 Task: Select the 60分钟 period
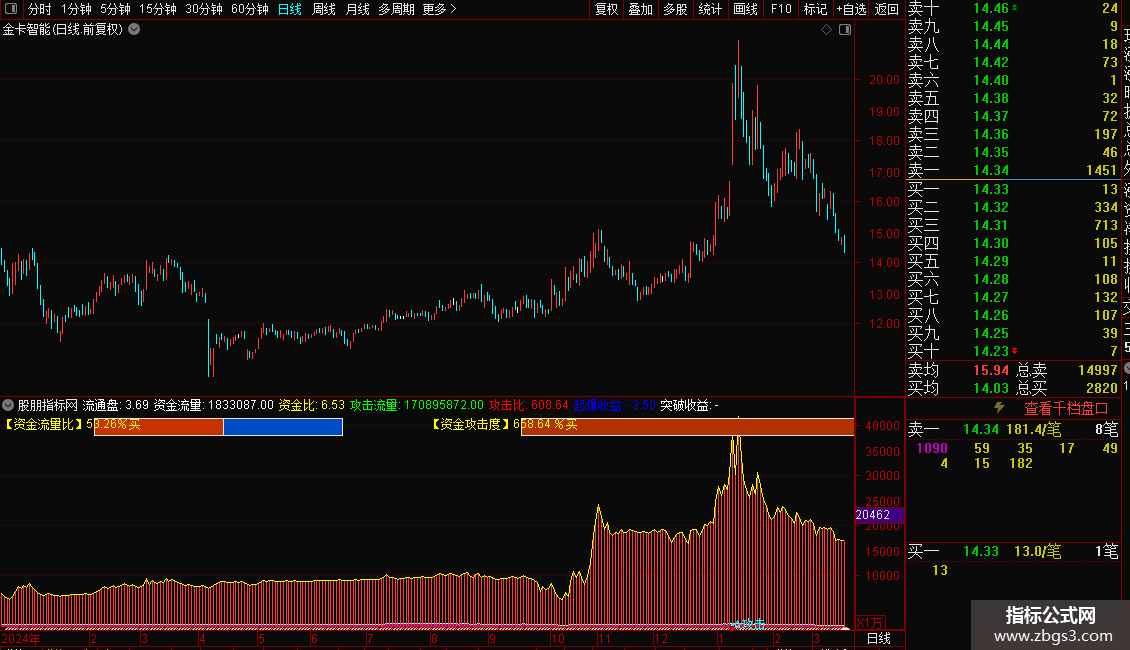click(250, 9)
